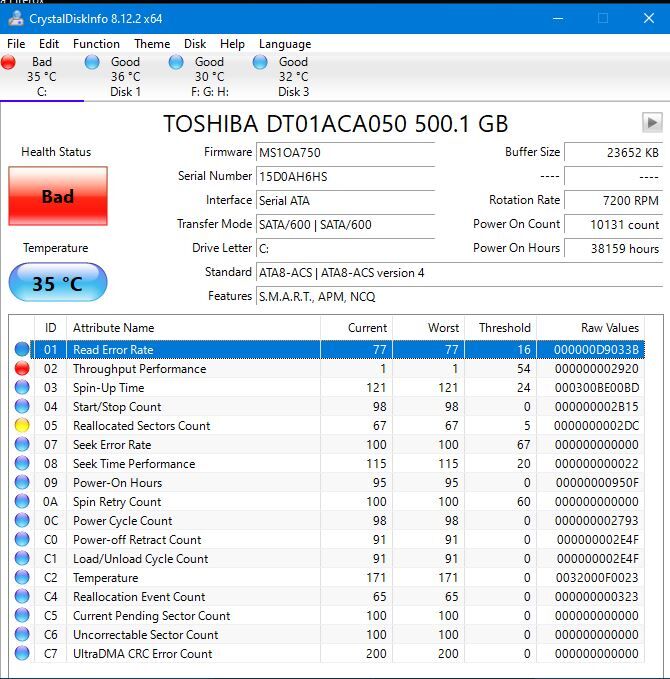Click status orb of Power-On Hours row

[x=22, y=482]
